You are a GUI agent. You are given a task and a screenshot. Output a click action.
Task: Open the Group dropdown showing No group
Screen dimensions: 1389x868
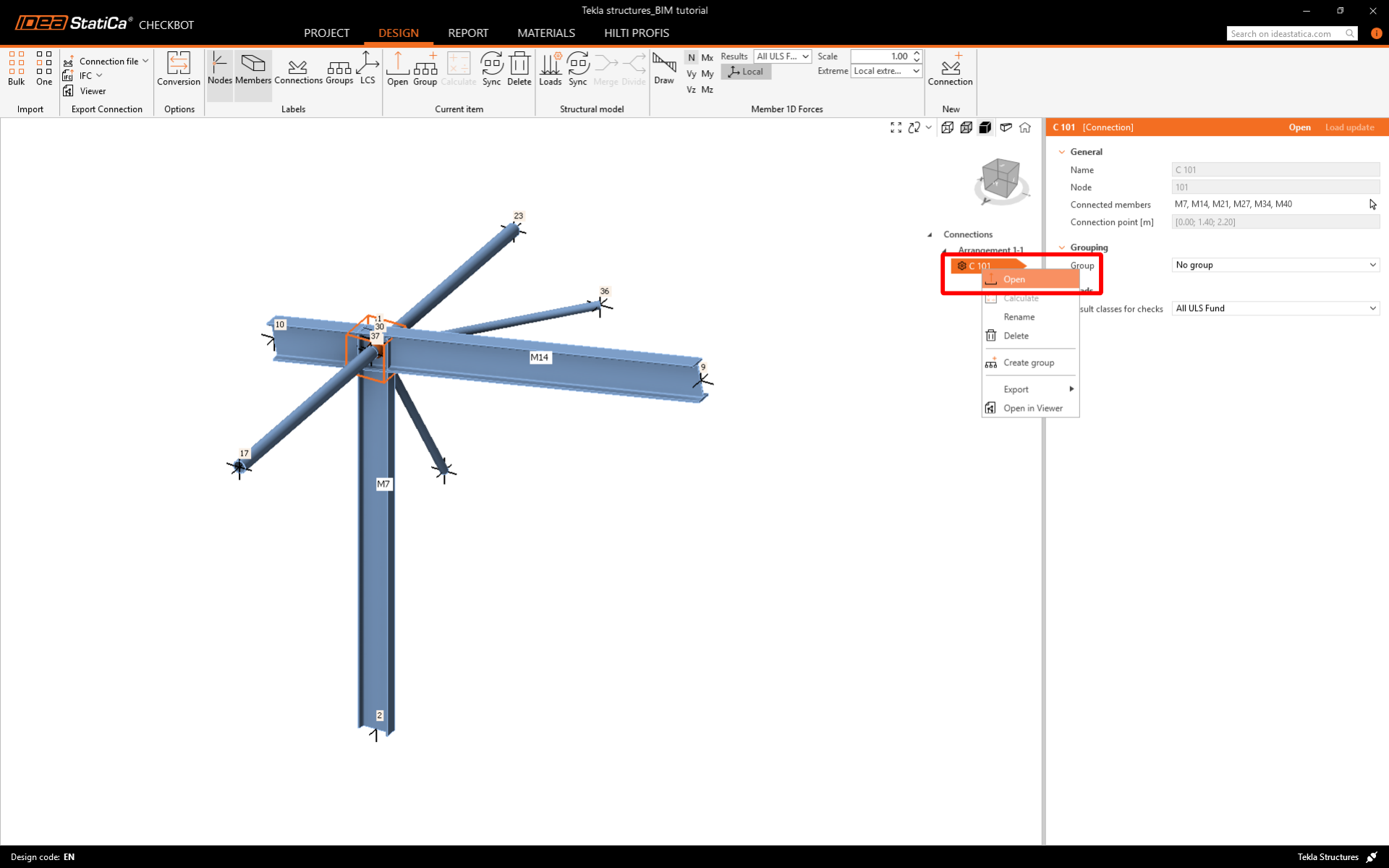(1275, 265)
